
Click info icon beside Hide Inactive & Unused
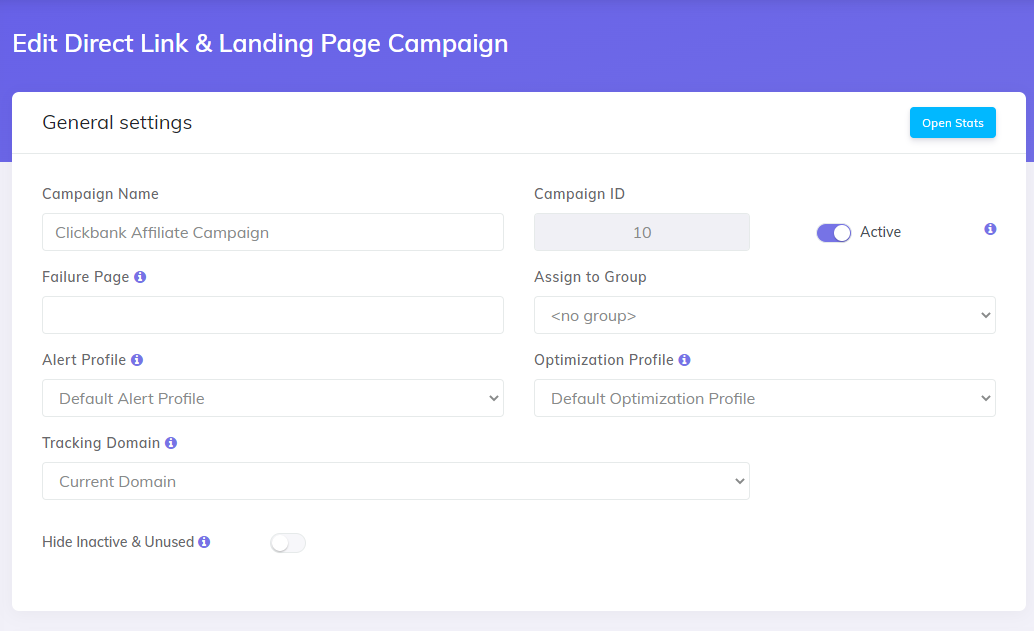(204, 542)
